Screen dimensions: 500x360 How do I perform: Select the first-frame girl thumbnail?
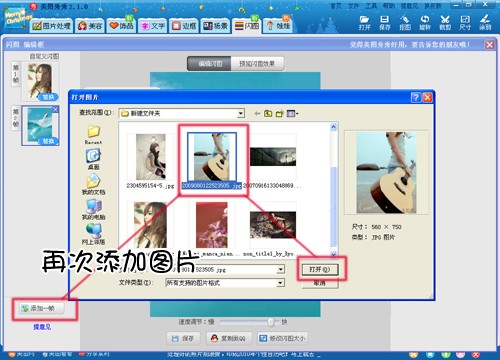click(x=40, y=80)
